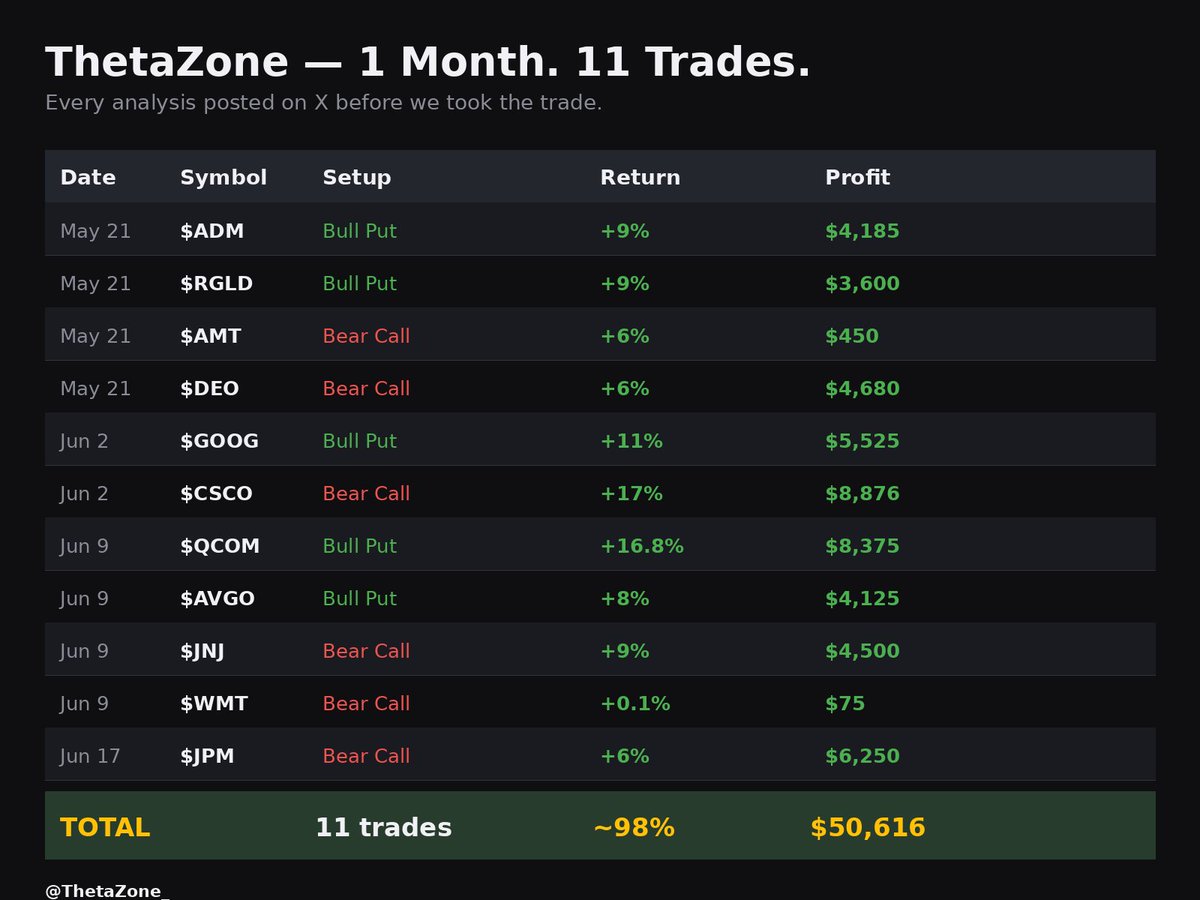1200x900 pixels.
Task: Click the 'Return' column header
Action: click(x=640, y=177)
